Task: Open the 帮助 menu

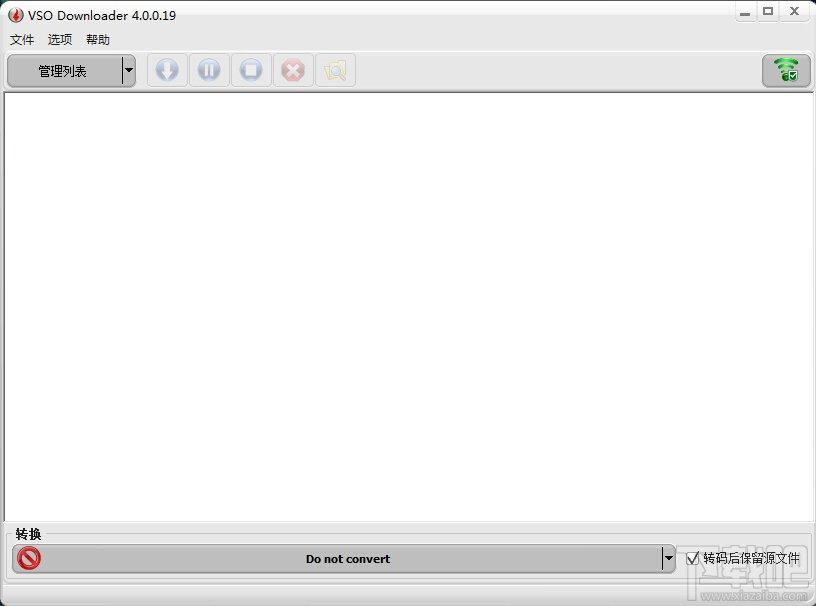Action: [98, 40]
